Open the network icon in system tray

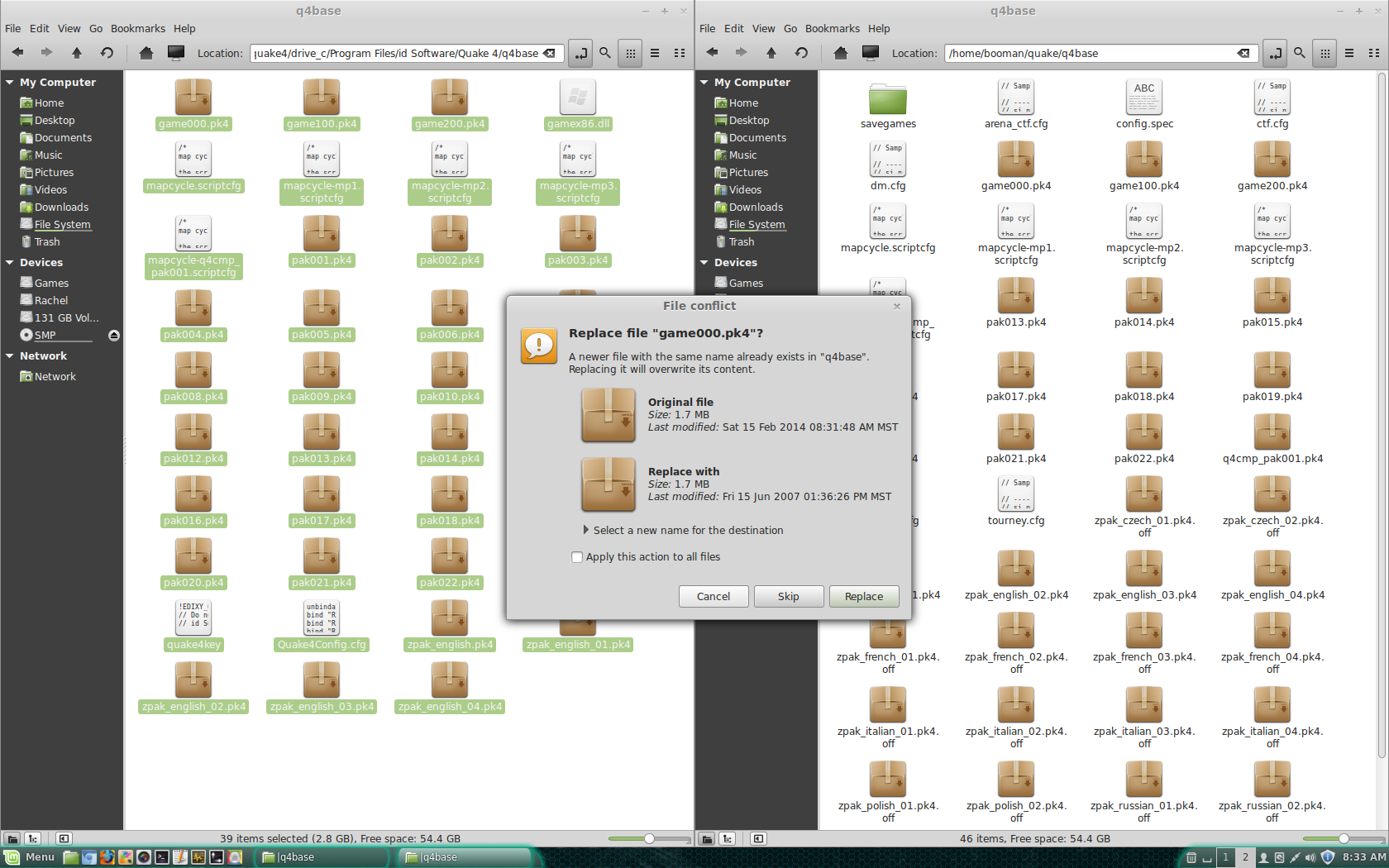click(1295, 857)
